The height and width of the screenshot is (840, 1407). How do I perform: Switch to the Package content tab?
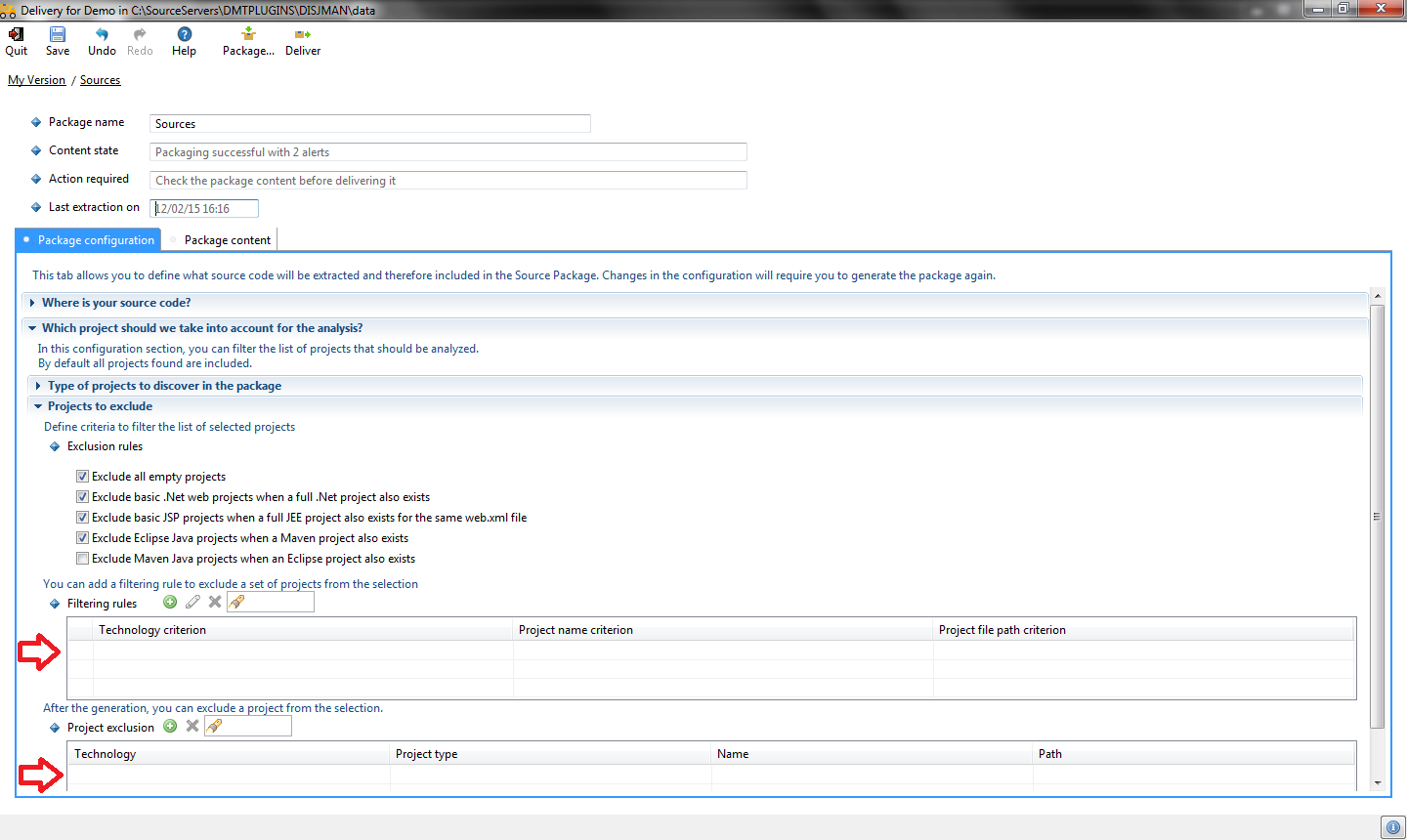227,240
